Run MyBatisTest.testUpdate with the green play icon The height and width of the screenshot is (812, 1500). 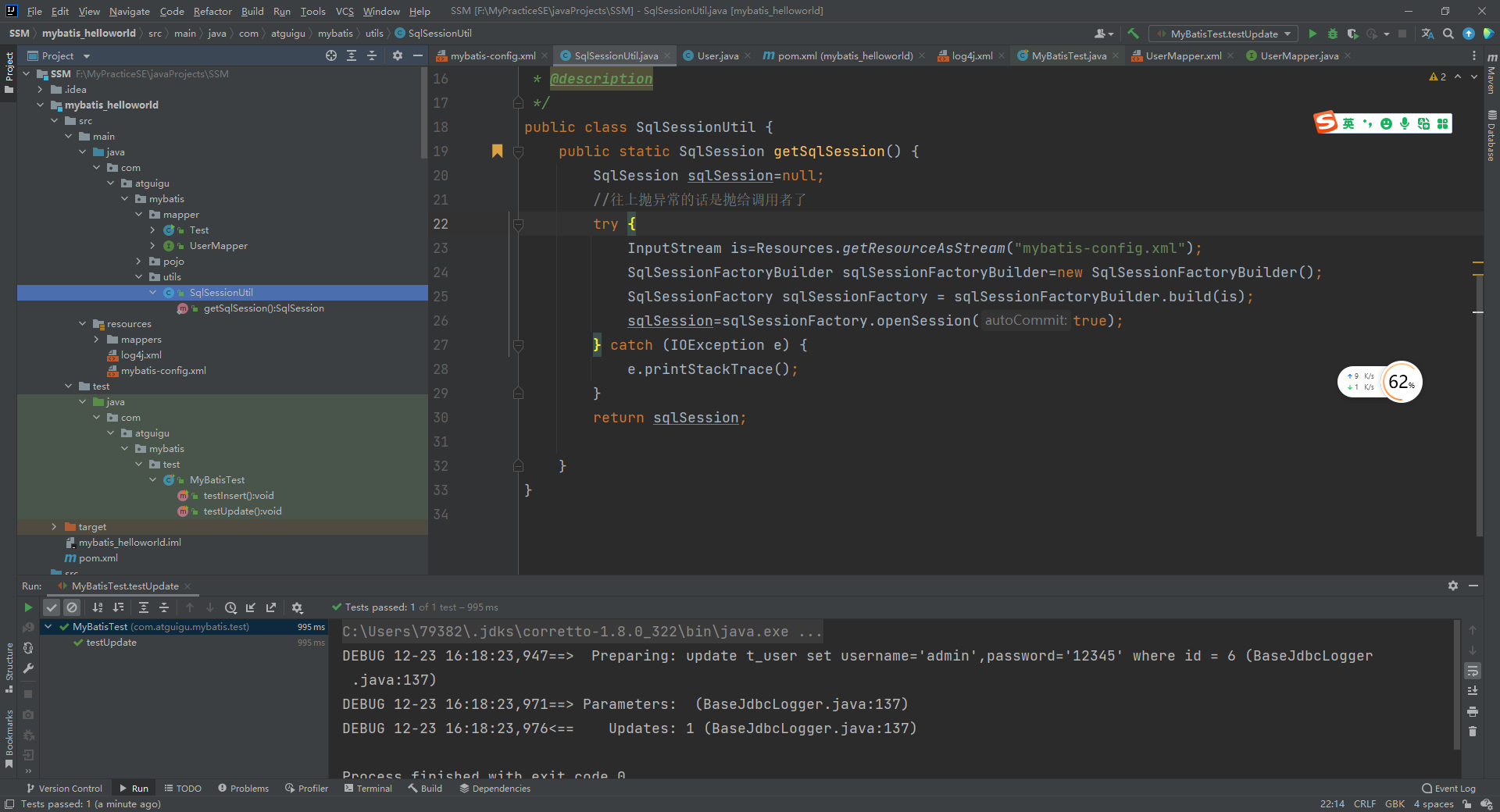(1312, 34)
